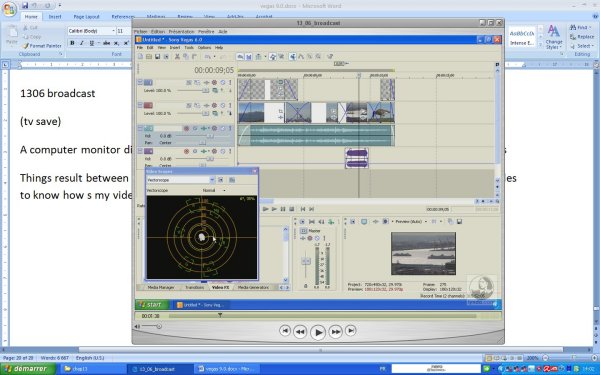600x375 pixels.
Task: Click the scissors Cut icon in Vegas toolbar
Action: (177, 57)
